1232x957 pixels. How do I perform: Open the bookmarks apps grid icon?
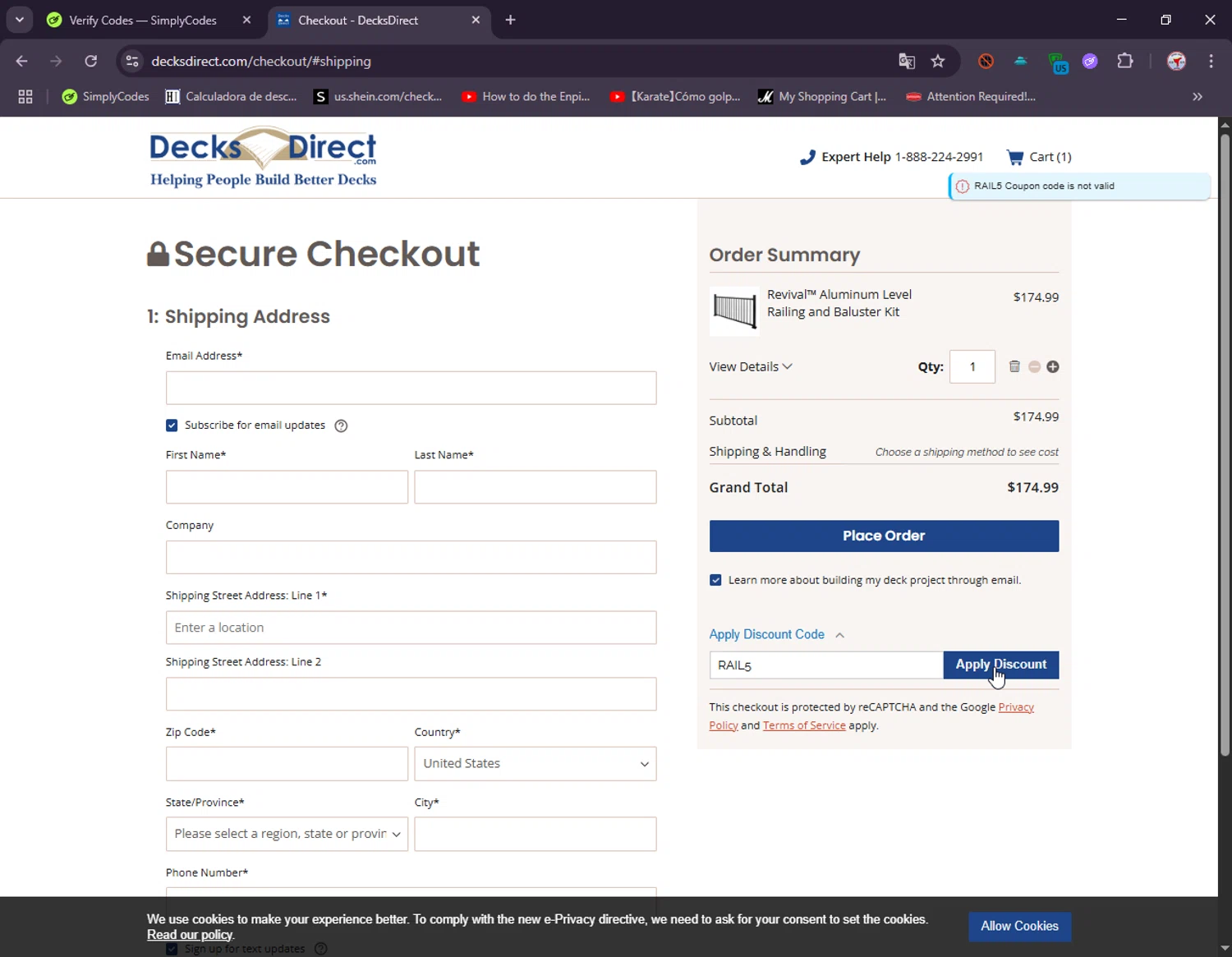25,96
